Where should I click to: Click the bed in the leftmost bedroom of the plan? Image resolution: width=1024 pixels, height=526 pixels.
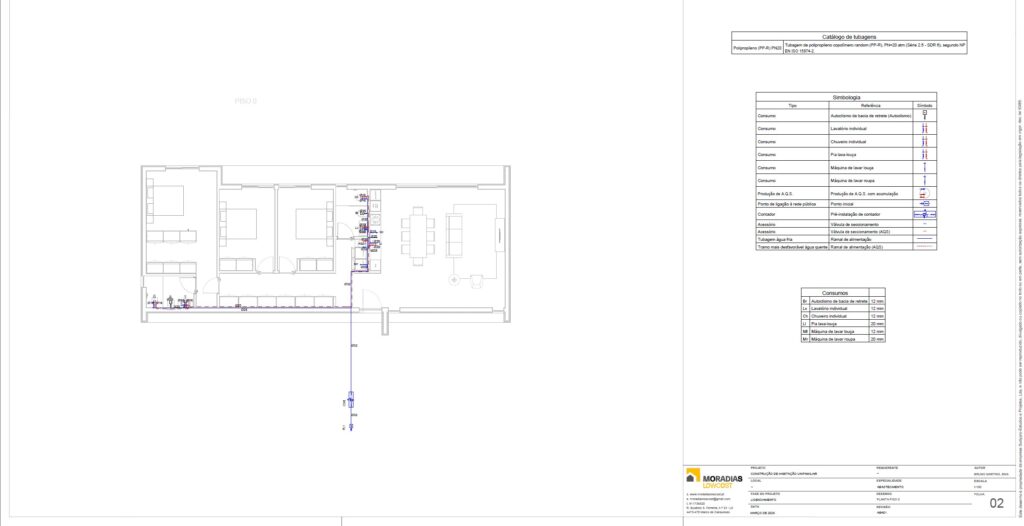click(165, 201)
